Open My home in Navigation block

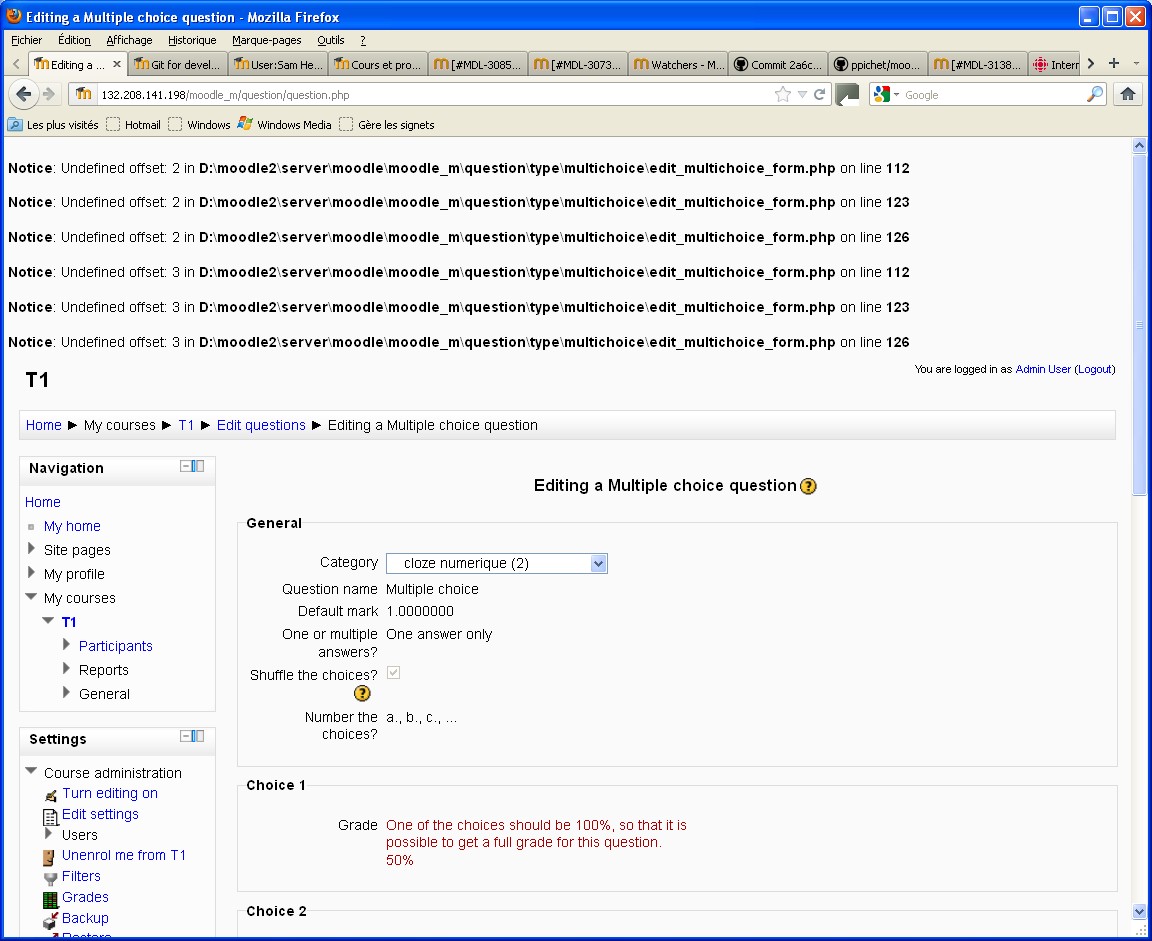(72, 526)
